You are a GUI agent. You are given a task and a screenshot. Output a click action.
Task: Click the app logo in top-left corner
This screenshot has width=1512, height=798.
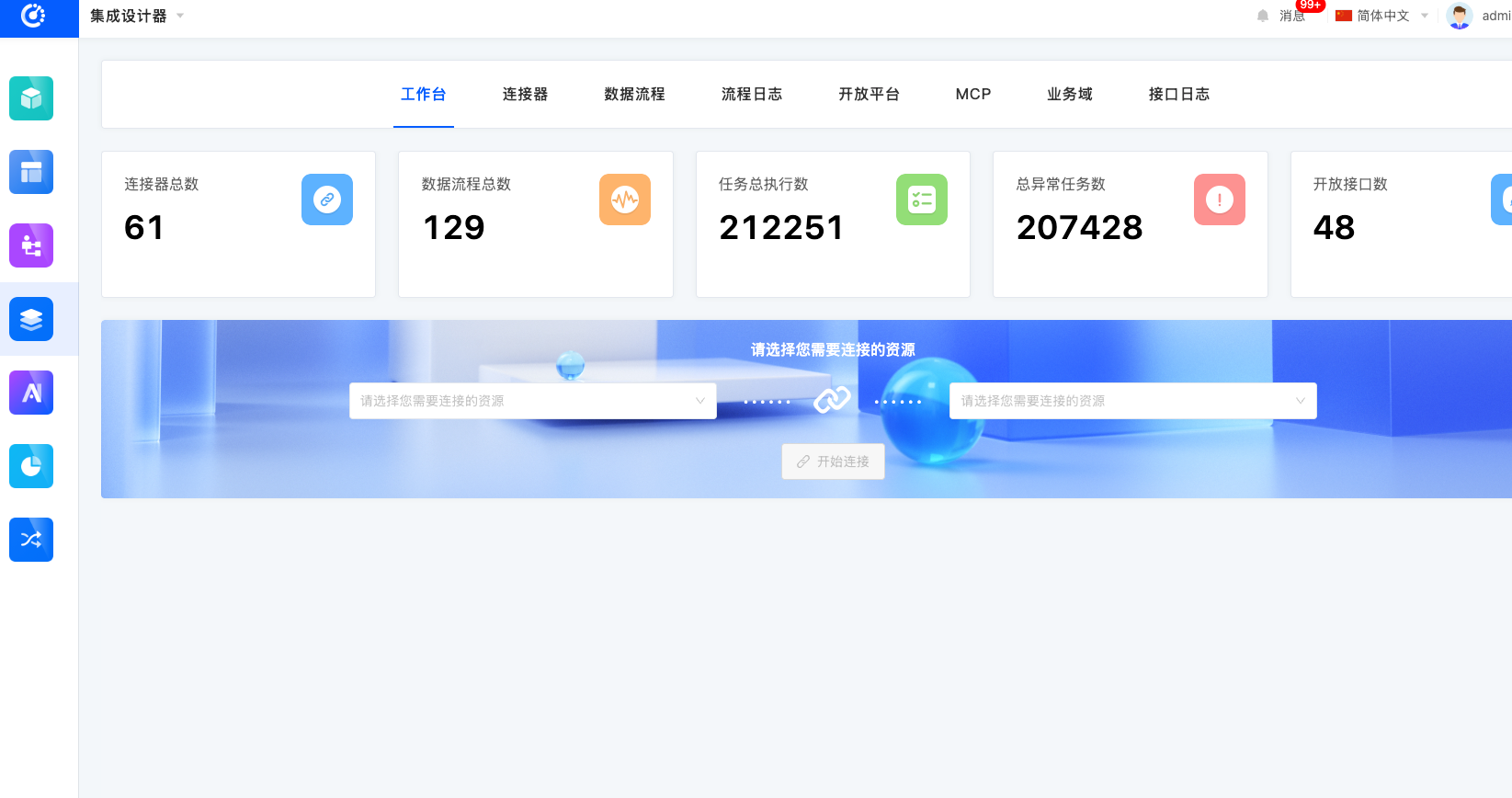click(x=33, y=16)
